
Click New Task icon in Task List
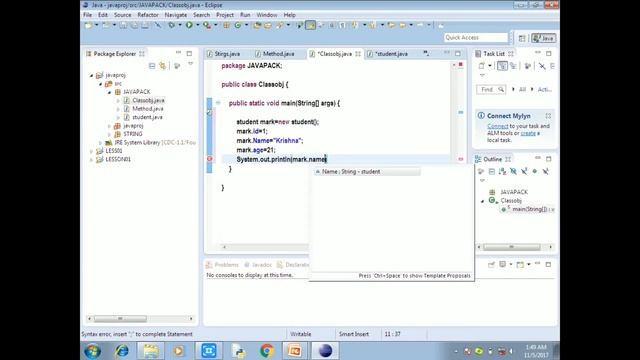(x=482, y=66)
